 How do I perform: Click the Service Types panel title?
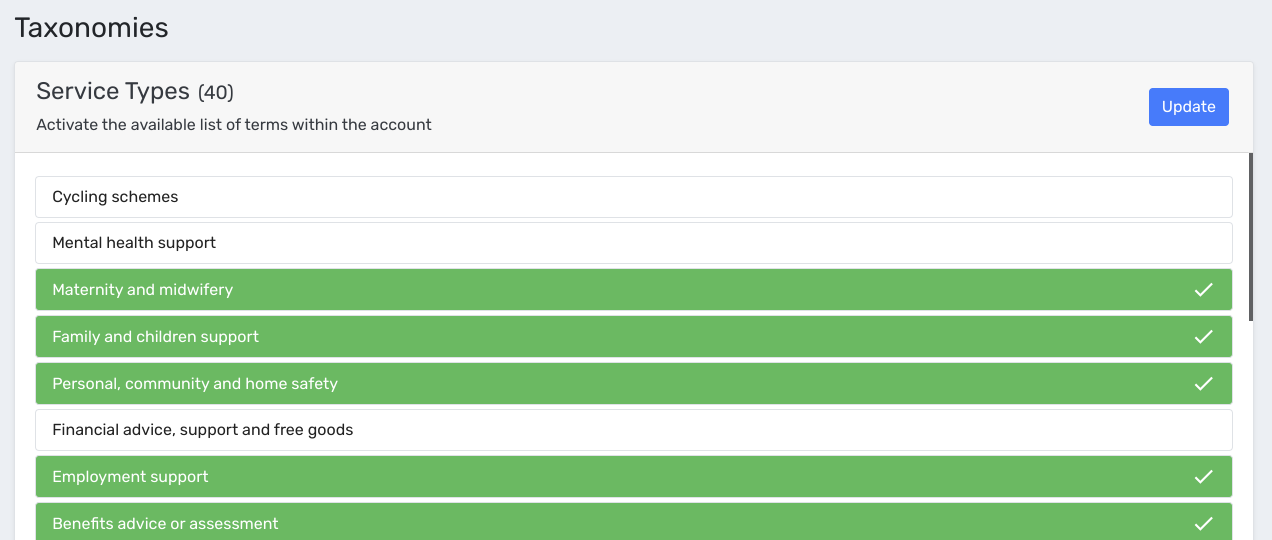pos(113,91)
